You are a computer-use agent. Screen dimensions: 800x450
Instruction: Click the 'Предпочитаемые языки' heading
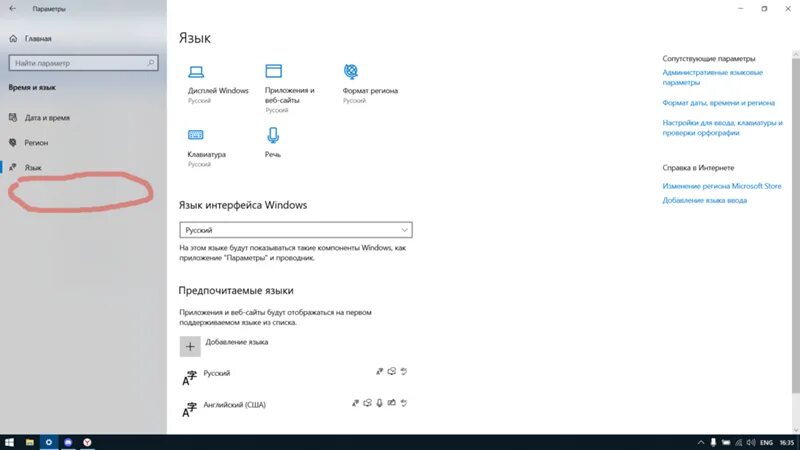(236, 290)
